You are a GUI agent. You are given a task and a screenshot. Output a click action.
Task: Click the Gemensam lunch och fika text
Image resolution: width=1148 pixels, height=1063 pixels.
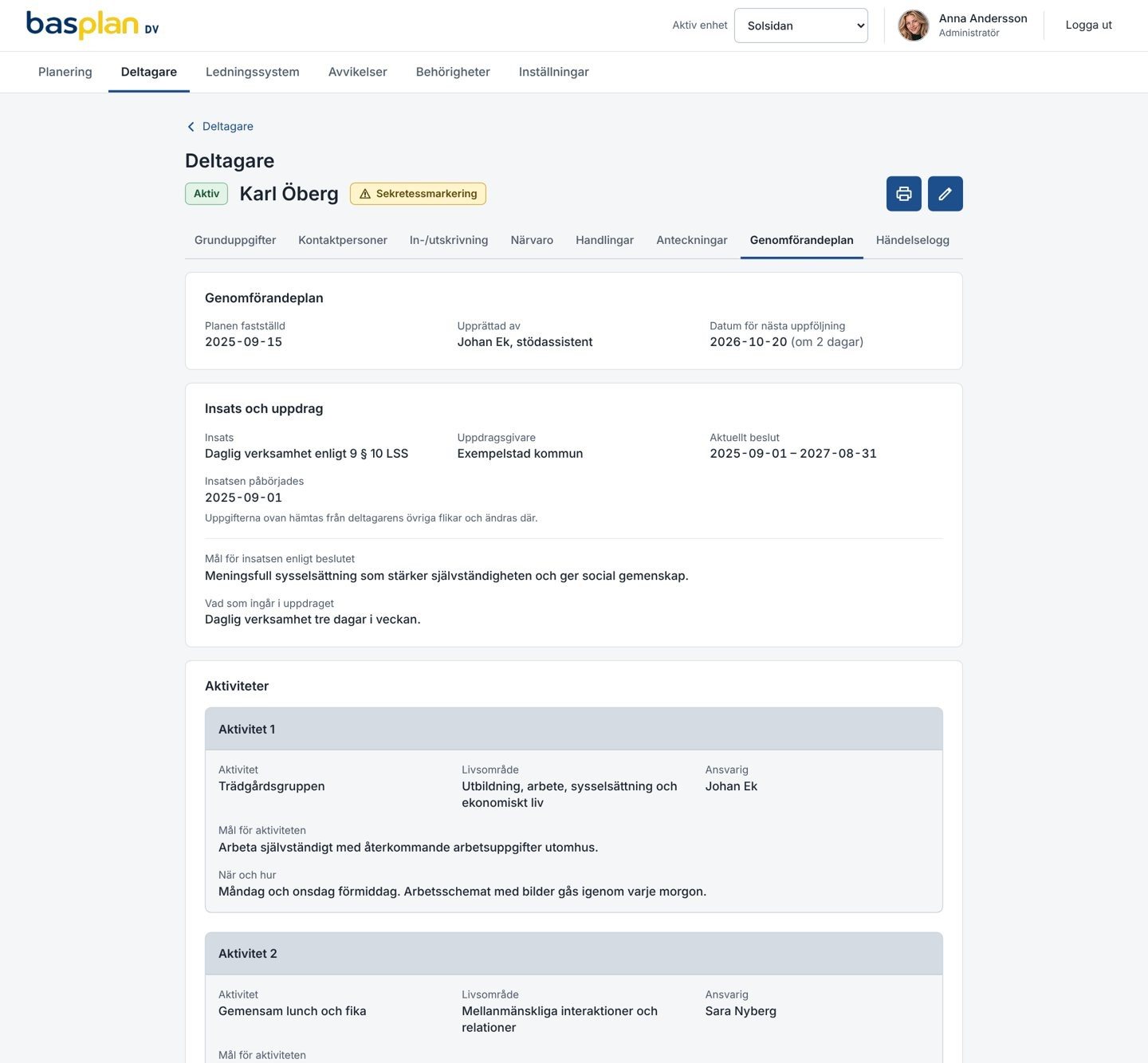pos(293,1011)
